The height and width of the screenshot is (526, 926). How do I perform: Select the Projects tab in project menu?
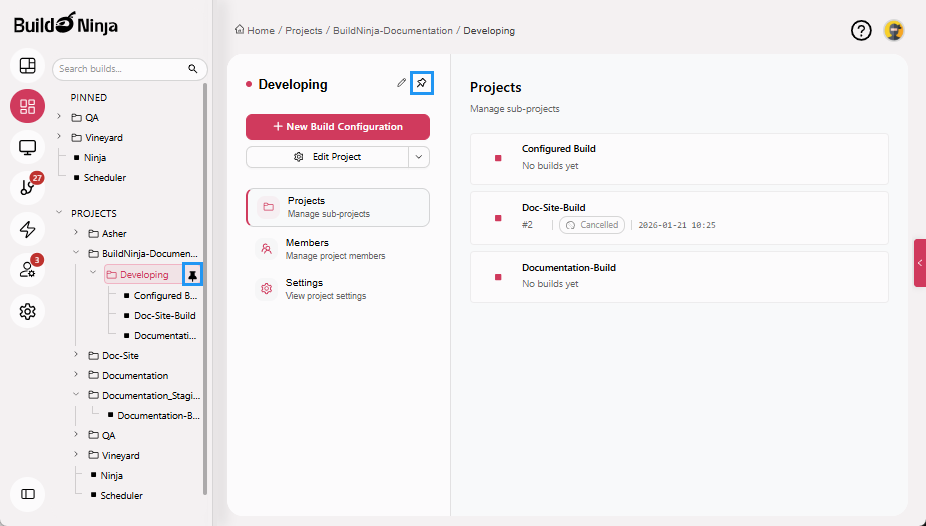click(x=338, y=207)
